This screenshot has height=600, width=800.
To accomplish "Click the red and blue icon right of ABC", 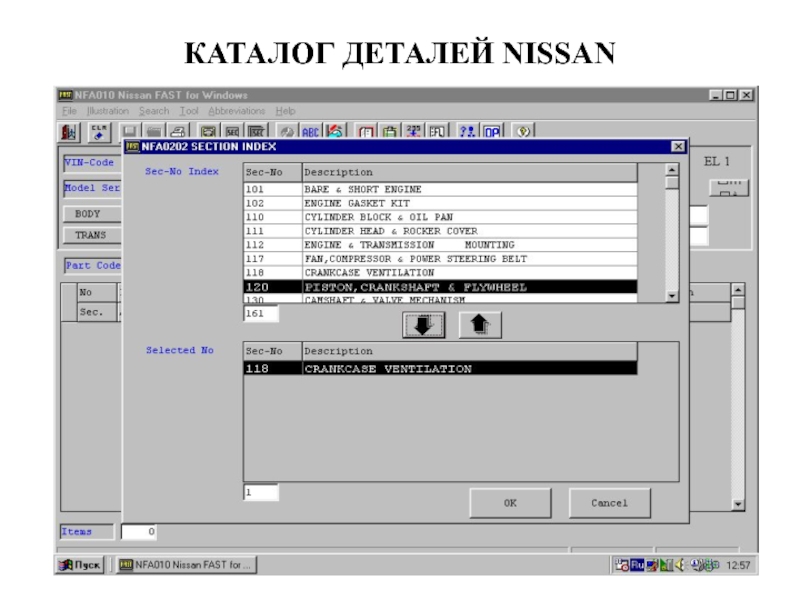I will click(335, 132).
